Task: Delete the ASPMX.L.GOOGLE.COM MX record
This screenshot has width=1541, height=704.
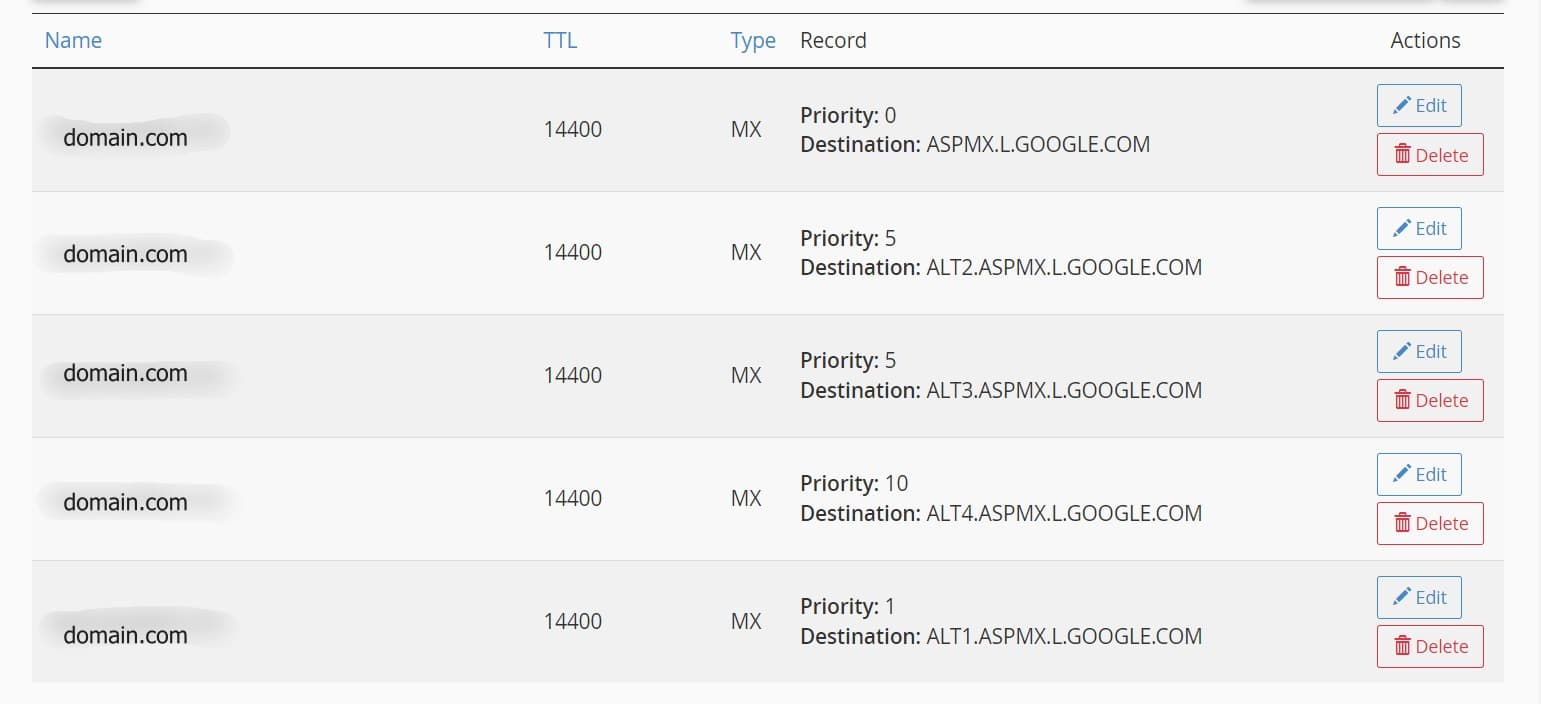Action: (1430, 155)
